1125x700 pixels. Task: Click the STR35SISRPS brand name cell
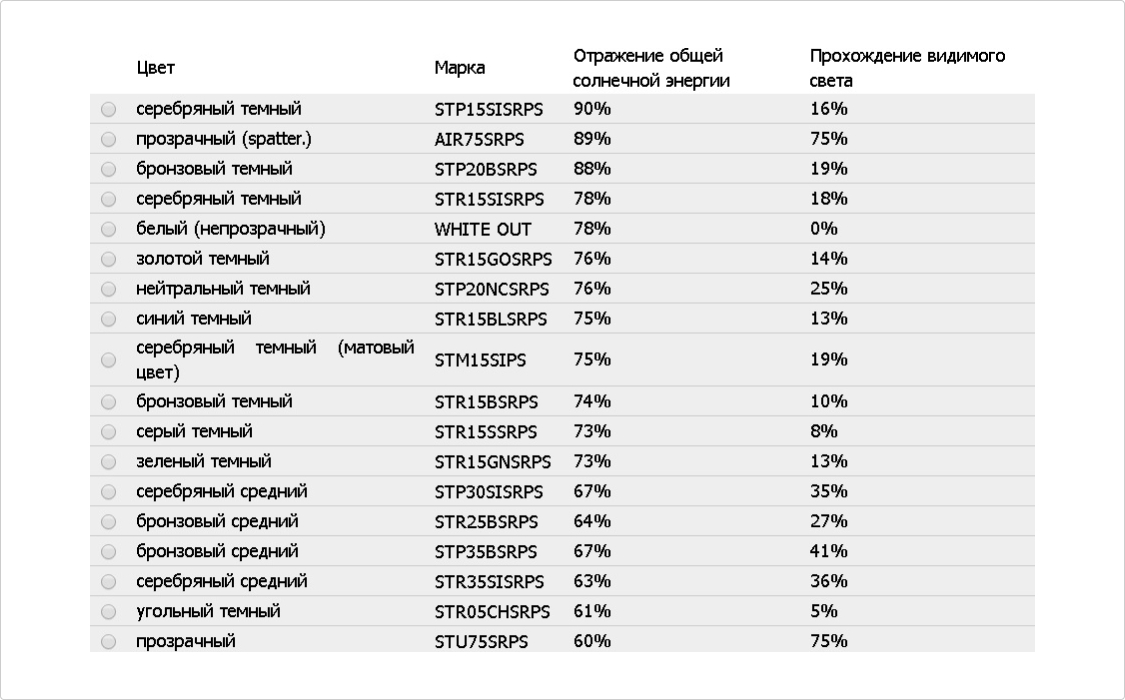tap(489, 582)
